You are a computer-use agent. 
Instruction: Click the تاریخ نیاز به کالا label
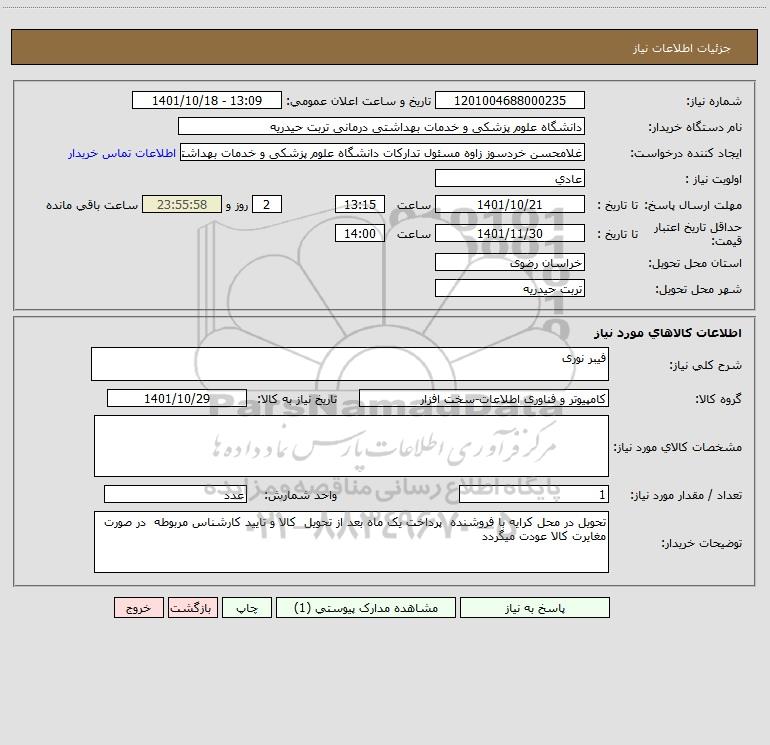tap(297, 399)
